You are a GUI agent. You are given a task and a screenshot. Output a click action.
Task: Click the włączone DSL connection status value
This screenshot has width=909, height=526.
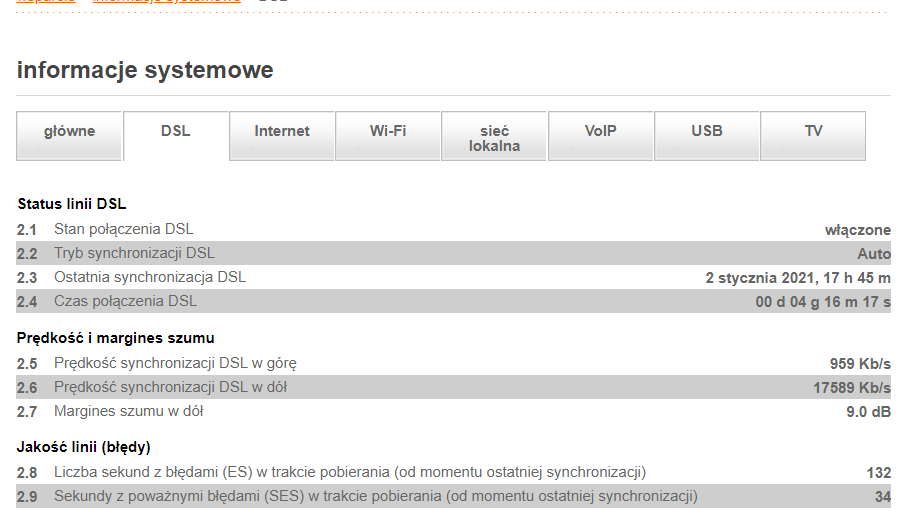(x=857, y=230)
